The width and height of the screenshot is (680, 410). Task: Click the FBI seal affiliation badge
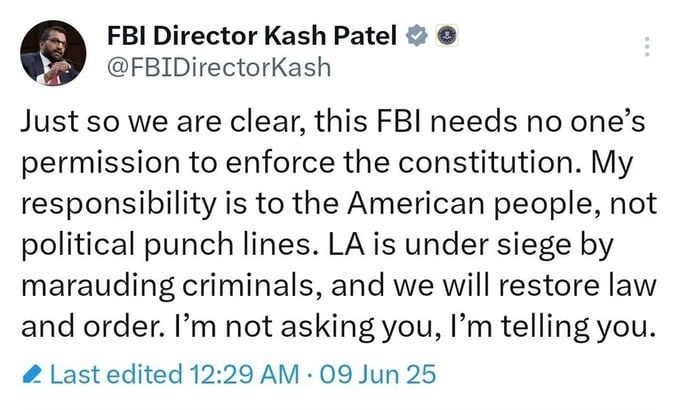(x=447, y=36)
